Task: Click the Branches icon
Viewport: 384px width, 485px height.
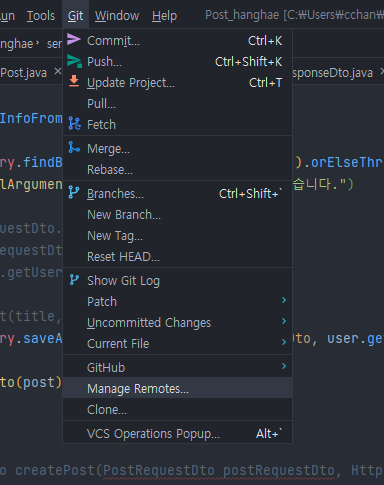Action: click(74, 192)
